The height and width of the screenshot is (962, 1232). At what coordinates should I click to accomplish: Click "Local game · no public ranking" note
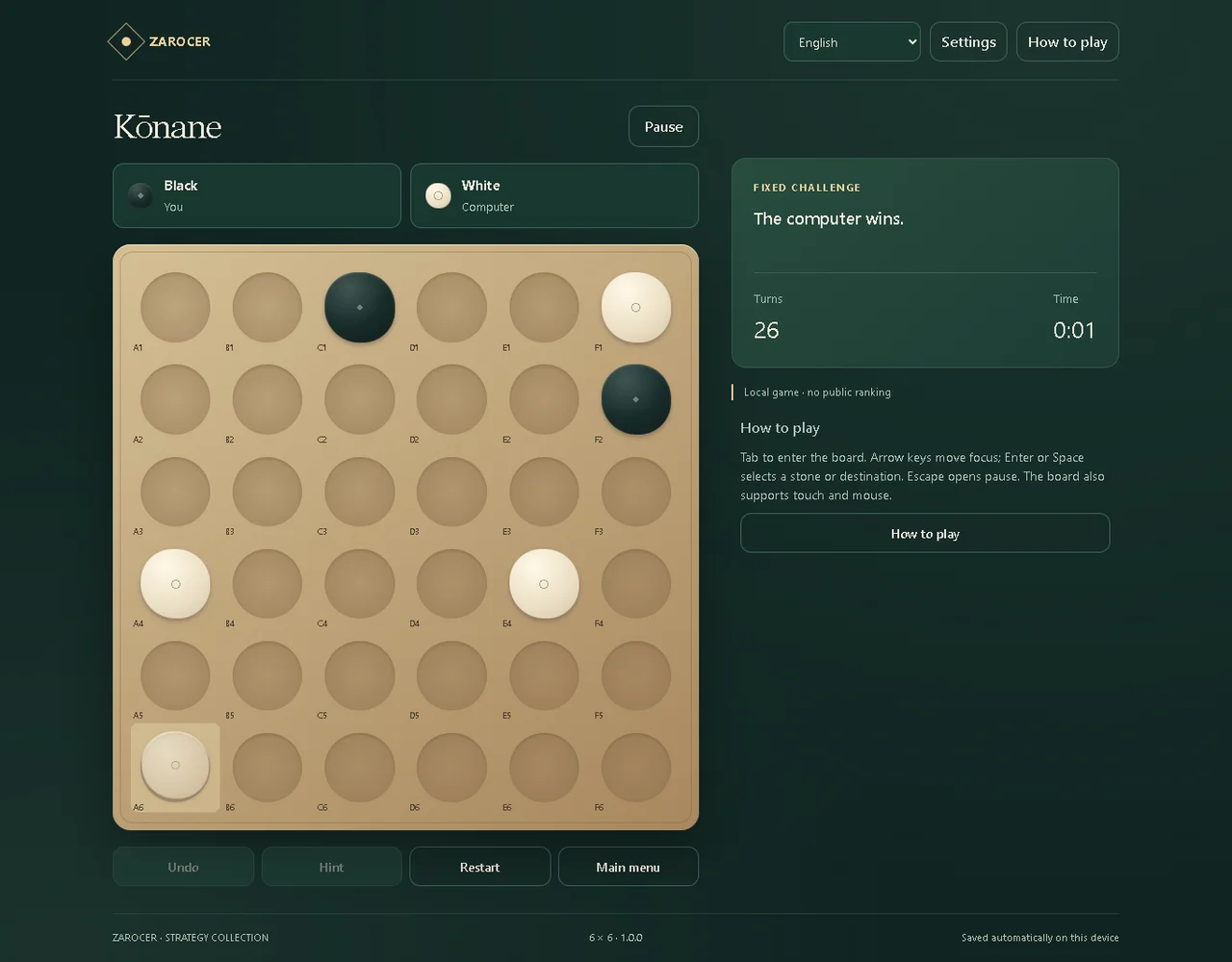[817, 392]
